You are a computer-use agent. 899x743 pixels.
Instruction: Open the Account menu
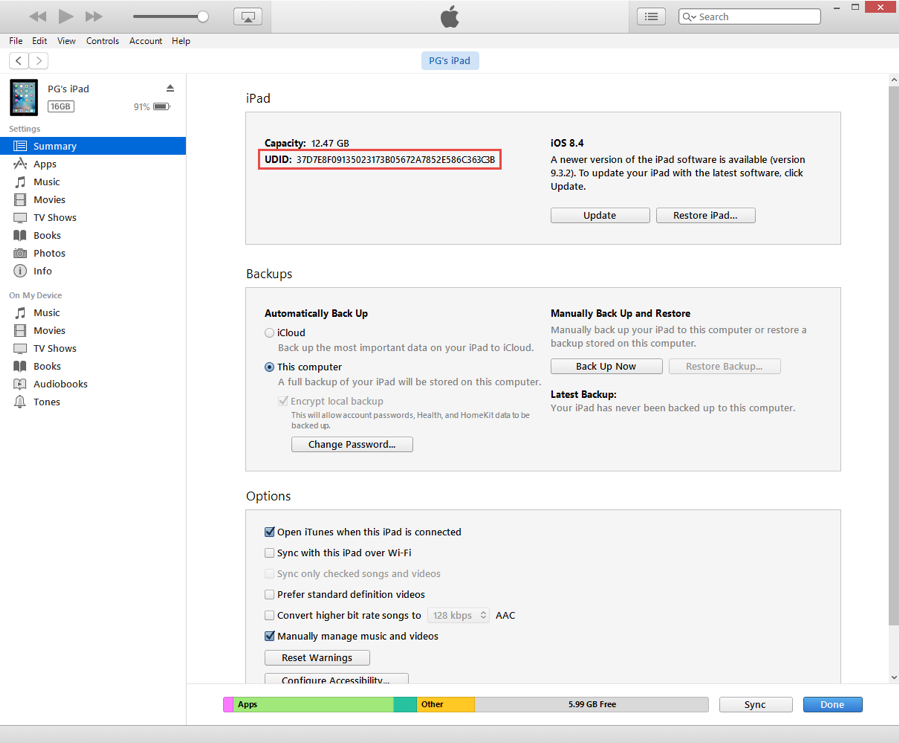pos(145,41)
